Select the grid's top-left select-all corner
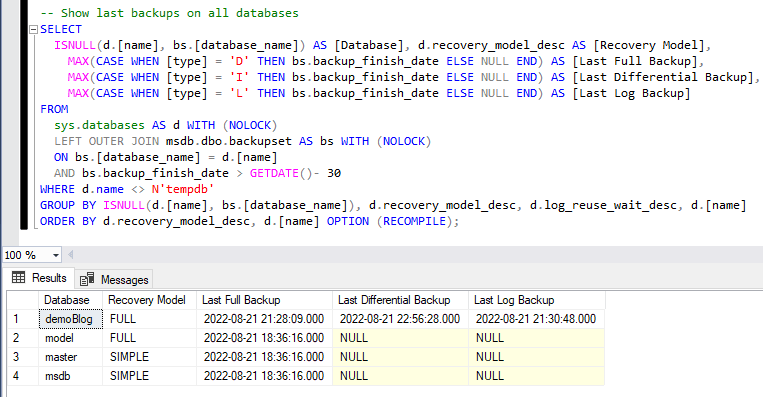This screenshot has width=763, height=397. [x=23, y=300]
